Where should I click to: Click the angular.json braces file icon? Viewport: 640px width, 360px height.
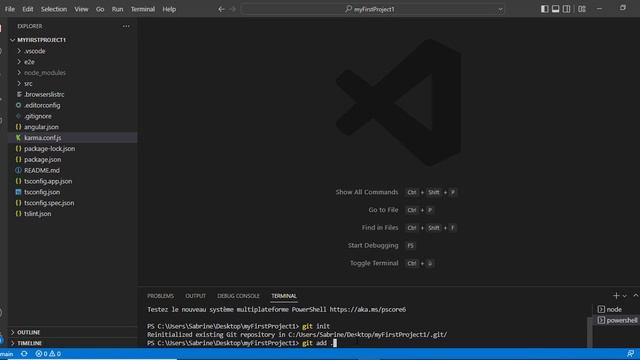click(x=18, y=127)
